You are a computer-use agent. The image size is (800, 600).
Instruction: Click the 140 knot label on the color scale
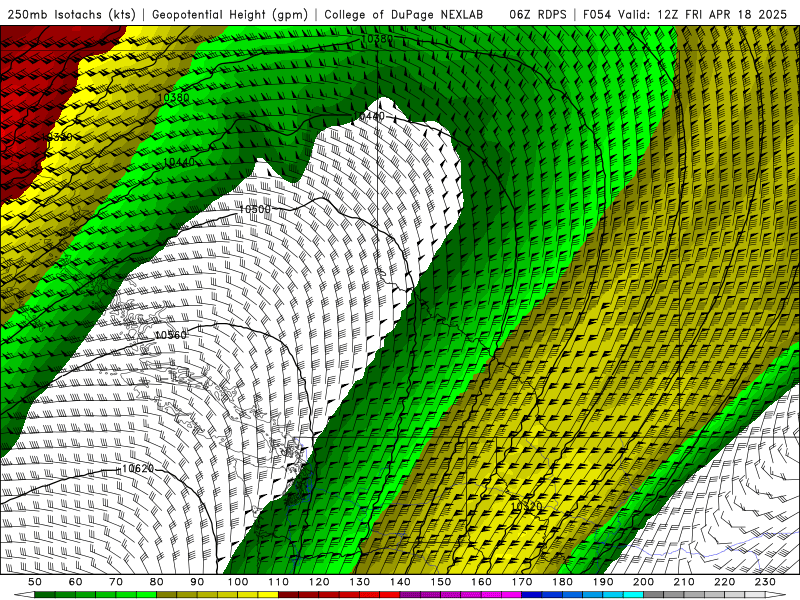tap(401, 582)
